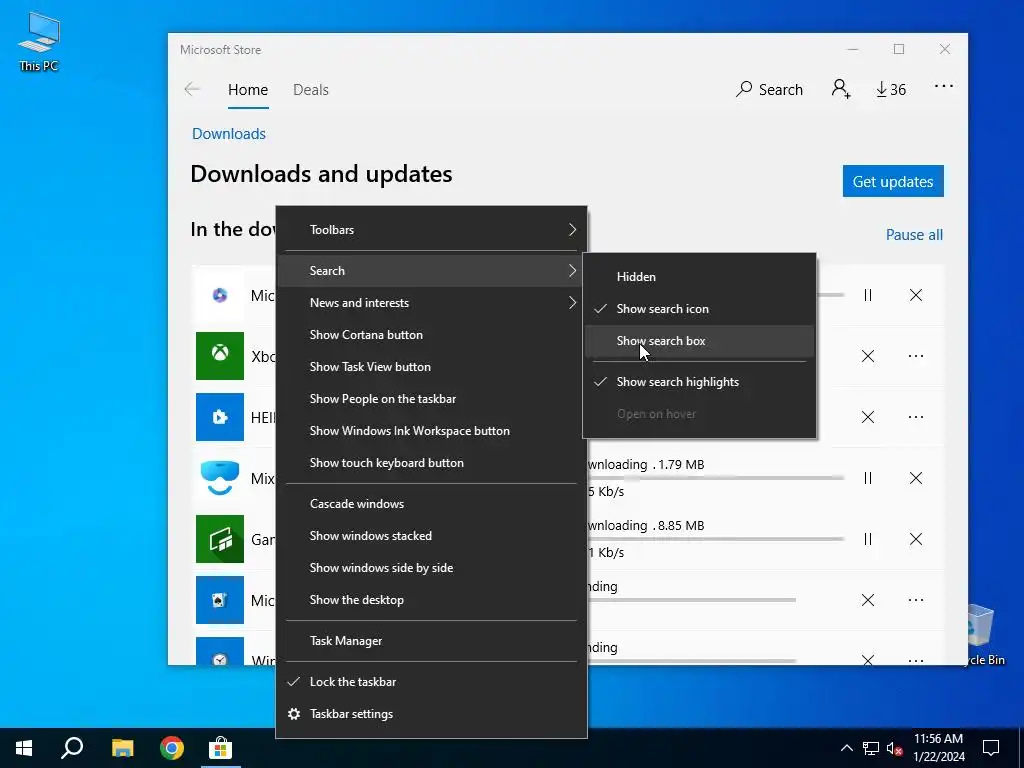Screen dimensions: 1024x768
Task: Click the taskbar search magnifier icon
Action: click(72, 748)
